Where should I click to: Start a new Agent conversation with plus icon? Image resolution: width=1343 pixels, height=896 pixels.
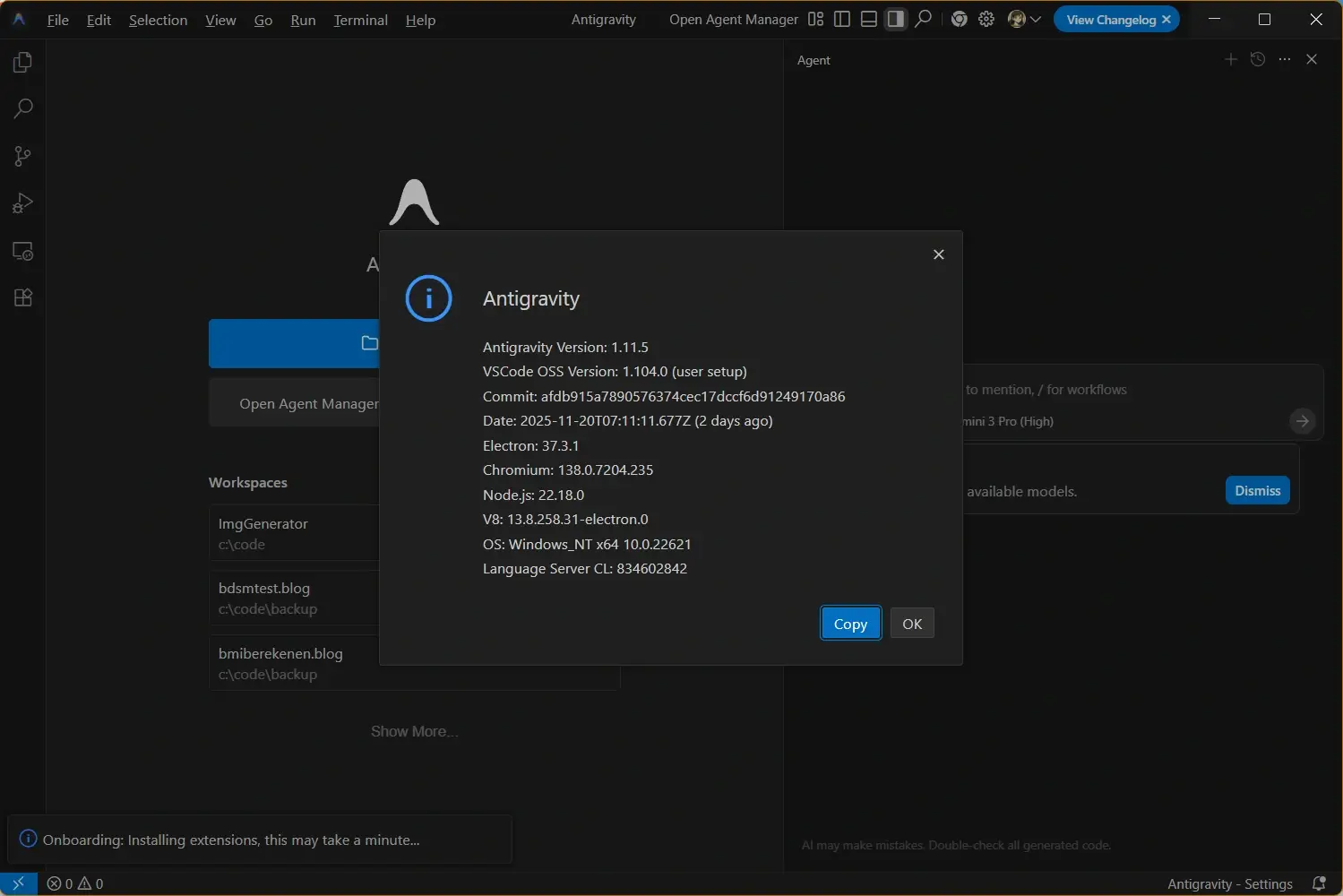pos(1231,59)
